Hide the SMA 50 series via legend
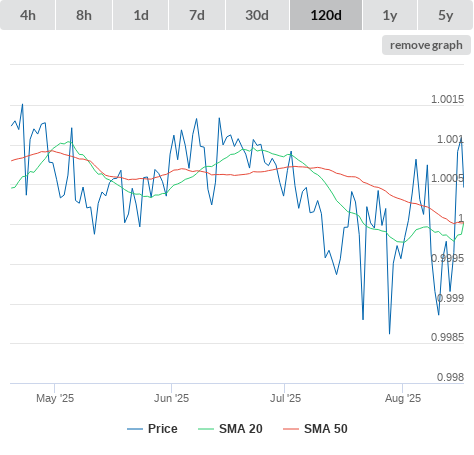Screen dimensions: 474x455 (x=326, y=429)
